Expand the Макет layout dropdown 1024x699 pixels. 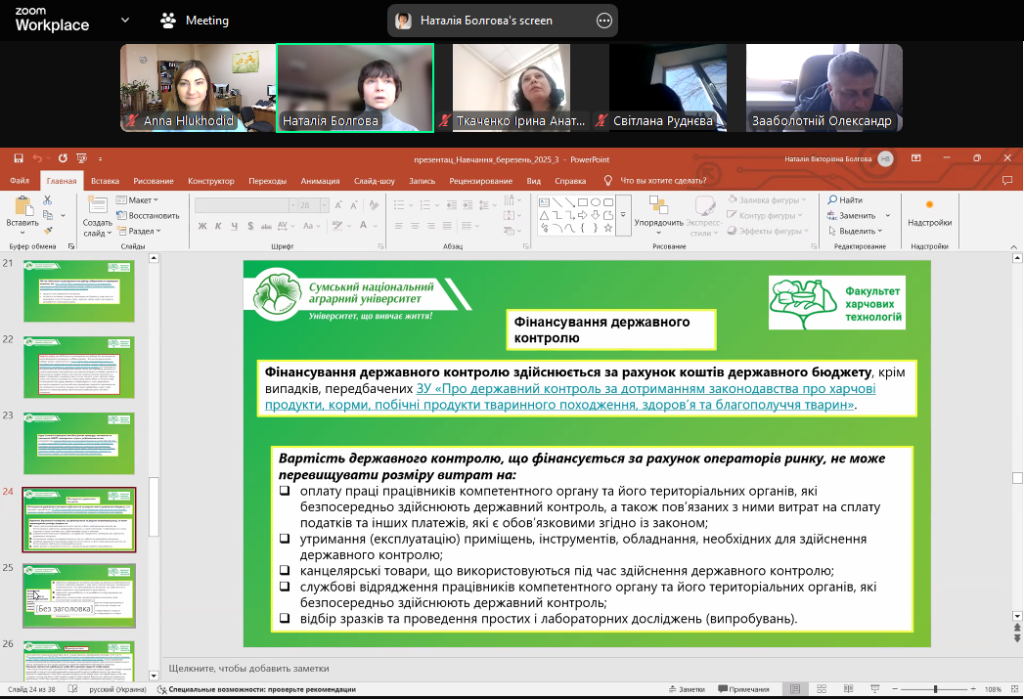point(140,200)
